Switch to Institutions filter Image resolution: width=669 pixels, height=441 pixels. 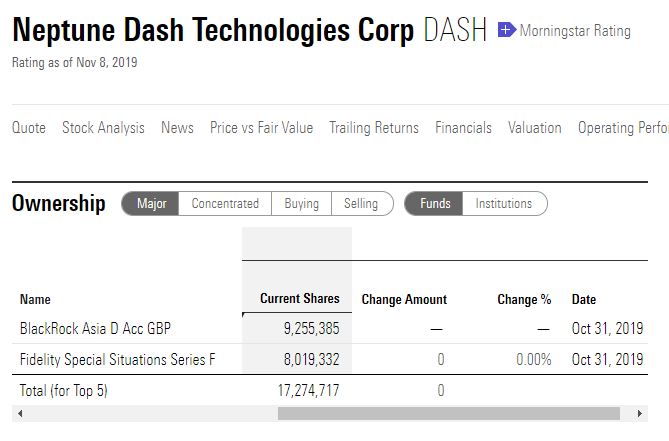coord(504,203)
